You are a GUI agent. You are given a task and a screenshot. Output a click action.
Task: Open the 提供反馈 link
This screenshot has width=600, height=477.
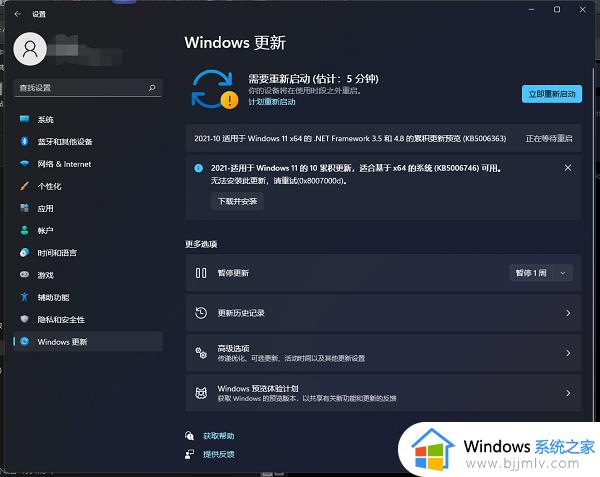218,454
